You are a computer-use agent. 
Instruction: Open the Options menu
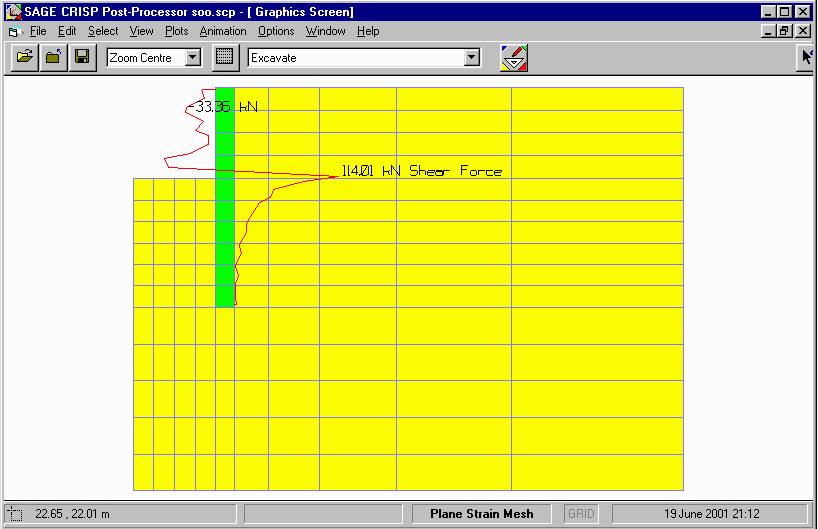pyautogui.click(x=276, y=31)
